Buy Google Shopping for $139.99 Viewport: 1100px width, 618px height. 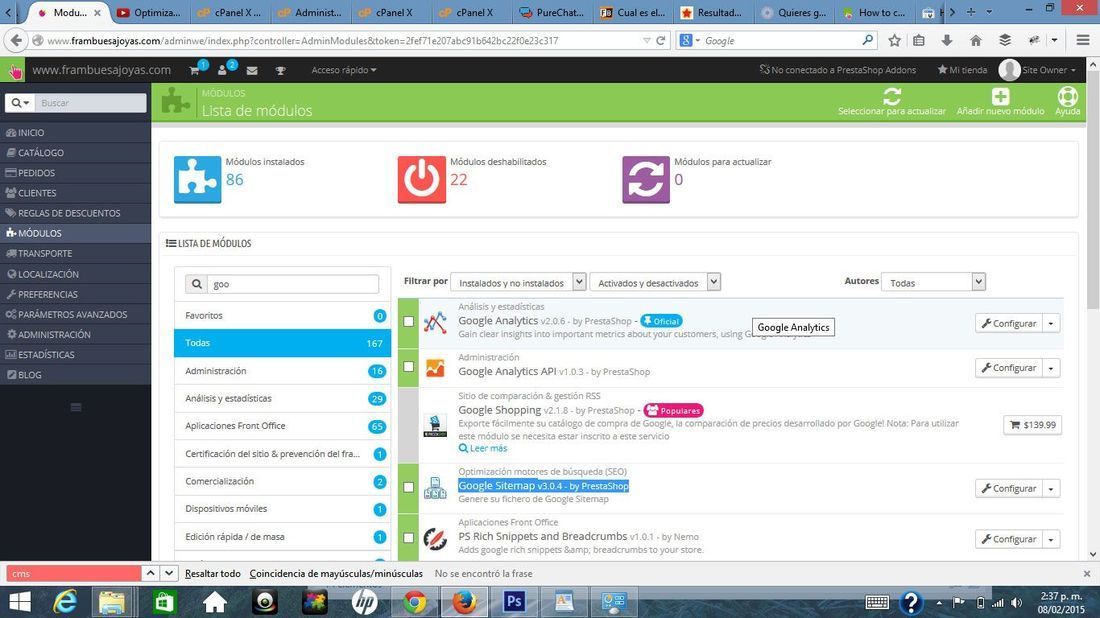pyautogui.click(x=1033, y=424)
